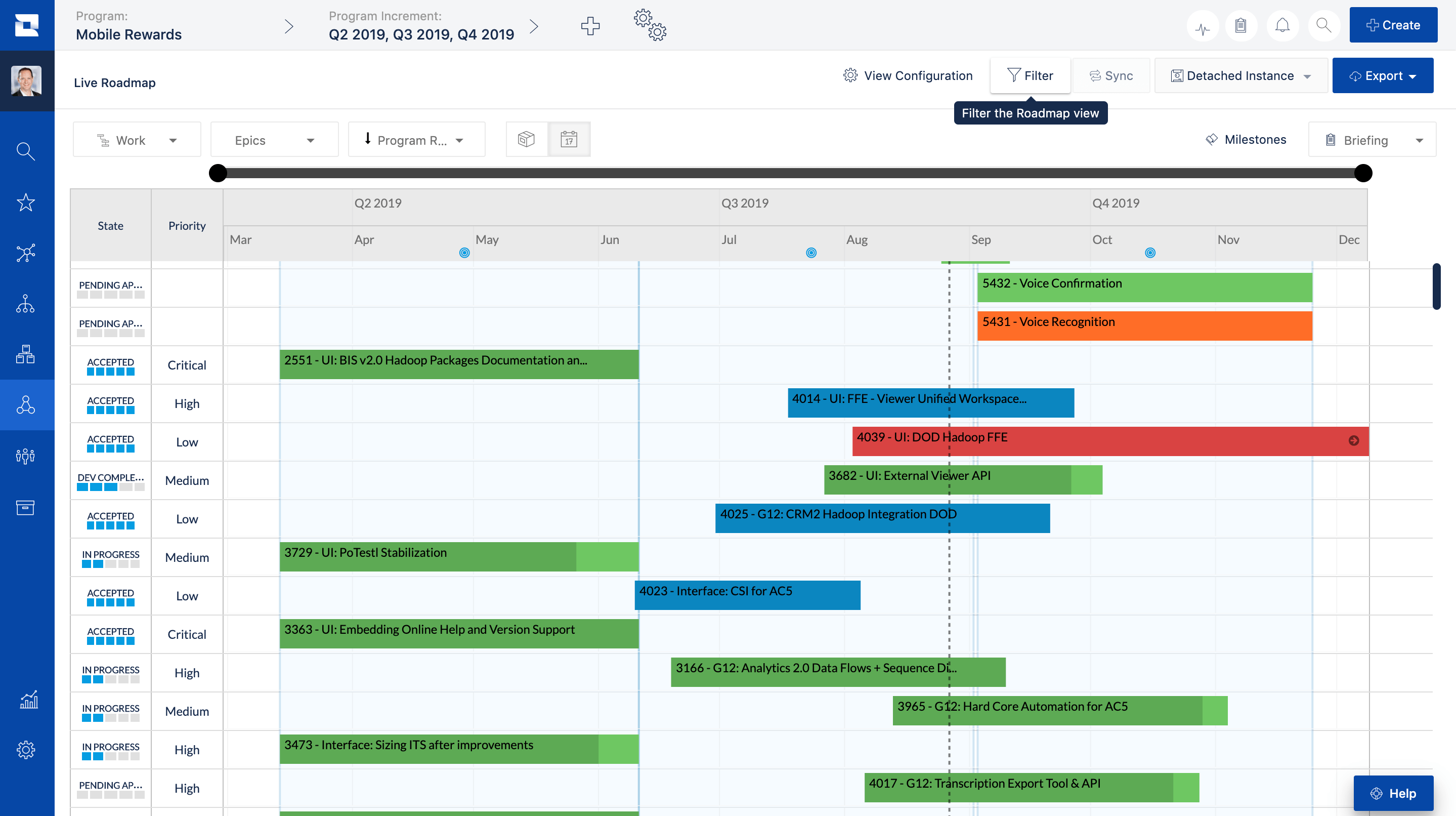Open the bell notifications icon

click(1282, 25)
